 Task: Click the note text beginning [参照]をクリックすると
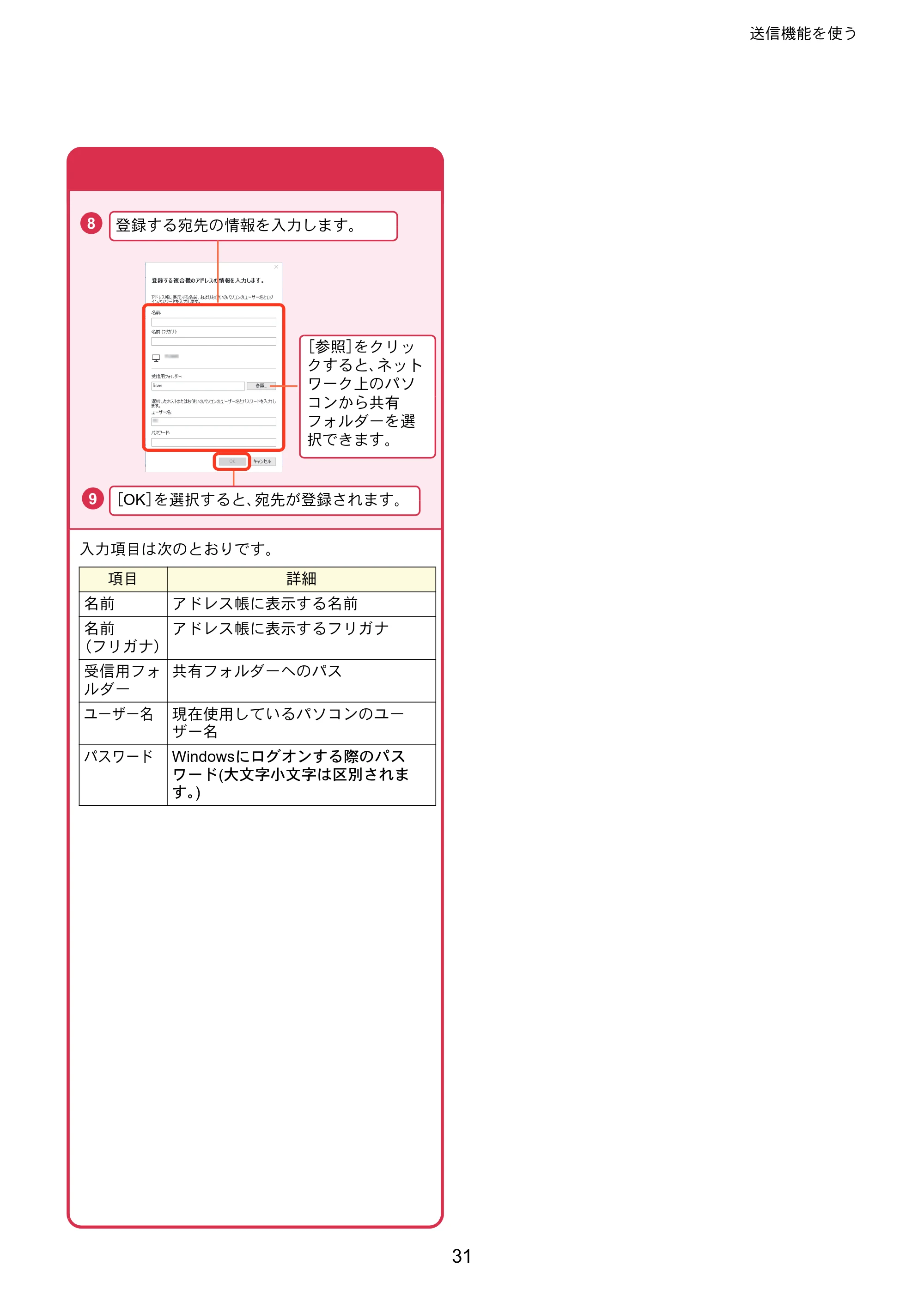tap(365, 393)
